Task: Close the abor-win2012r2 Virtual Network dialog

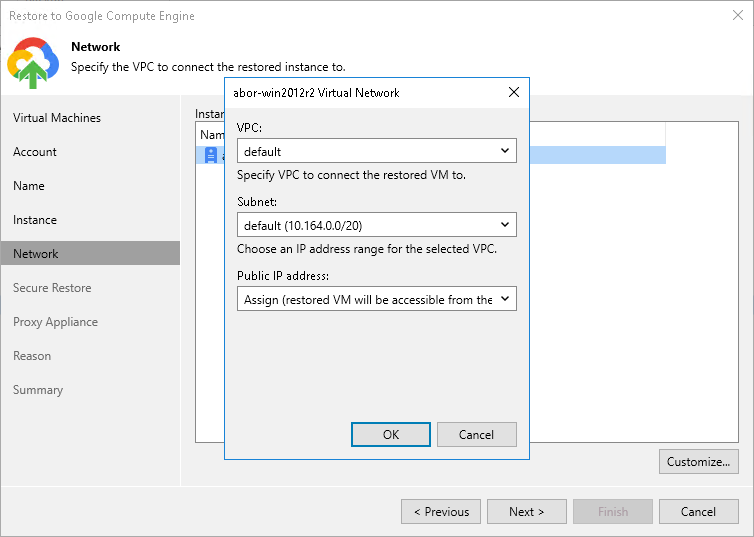Action: point(514,92)
